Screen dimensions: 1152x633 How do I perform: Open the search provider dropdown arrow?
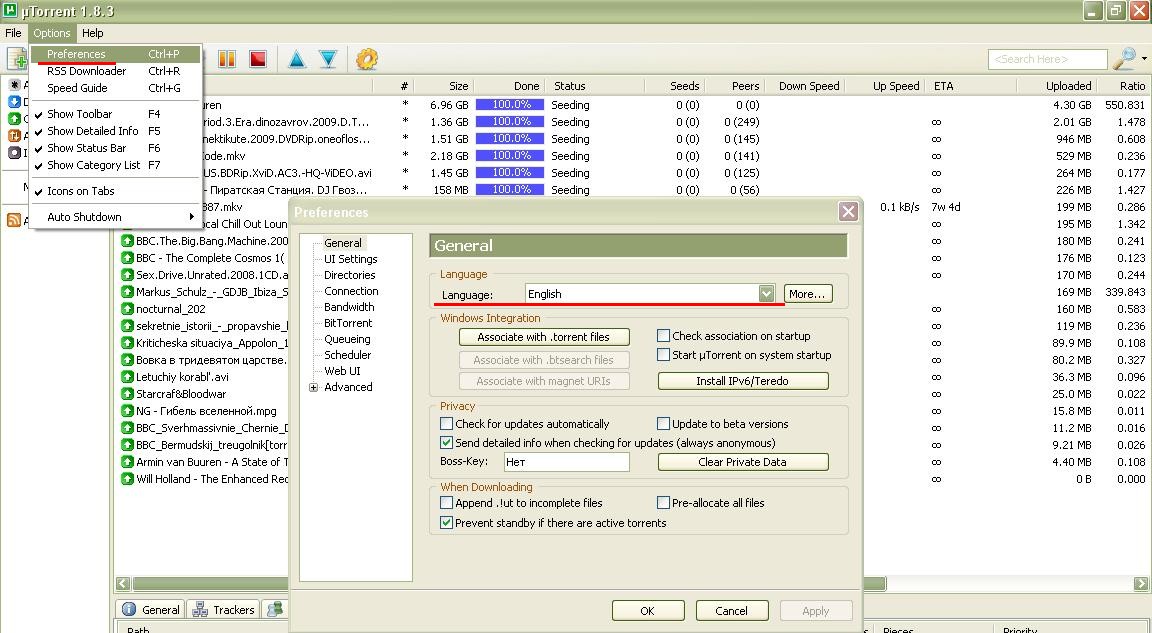1142,60
